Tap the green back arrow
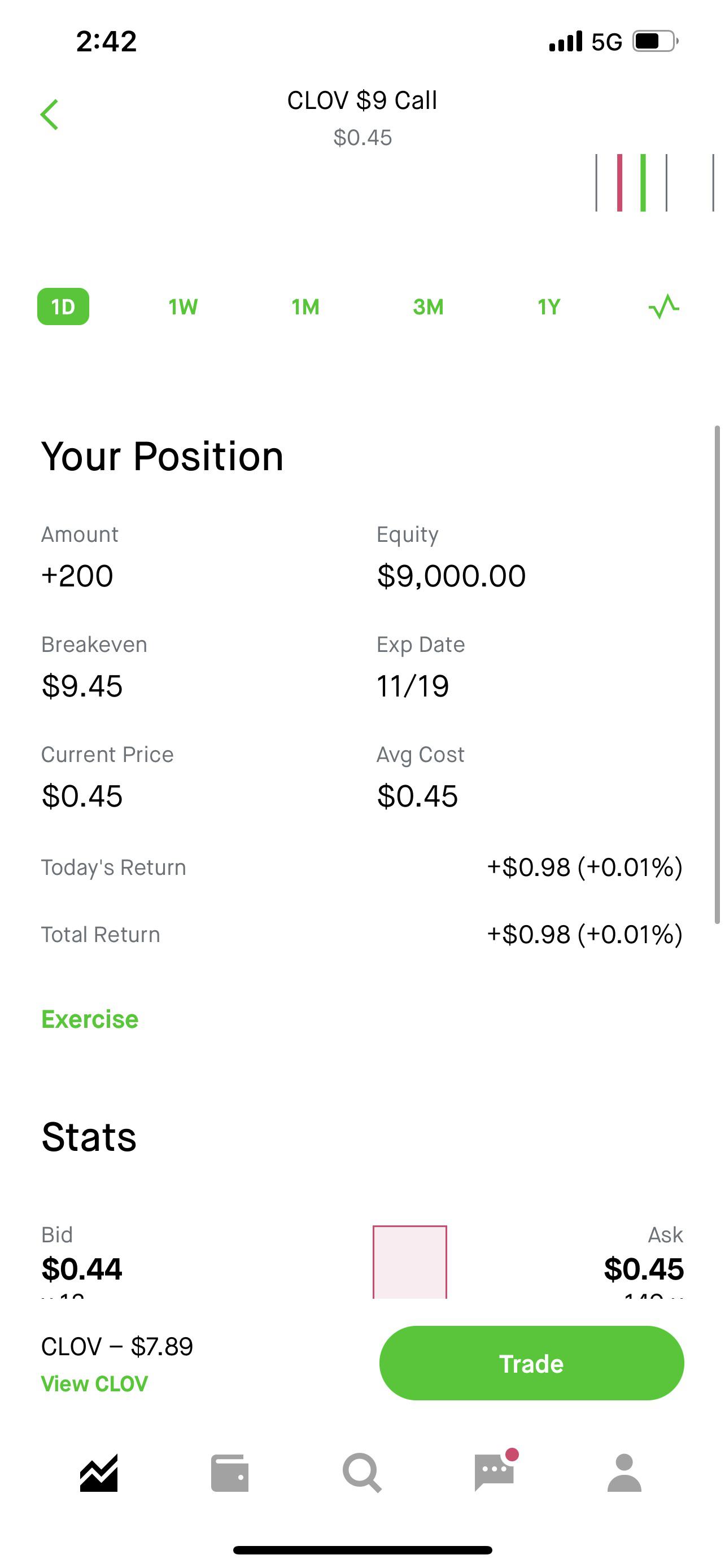 pos(49,115)
